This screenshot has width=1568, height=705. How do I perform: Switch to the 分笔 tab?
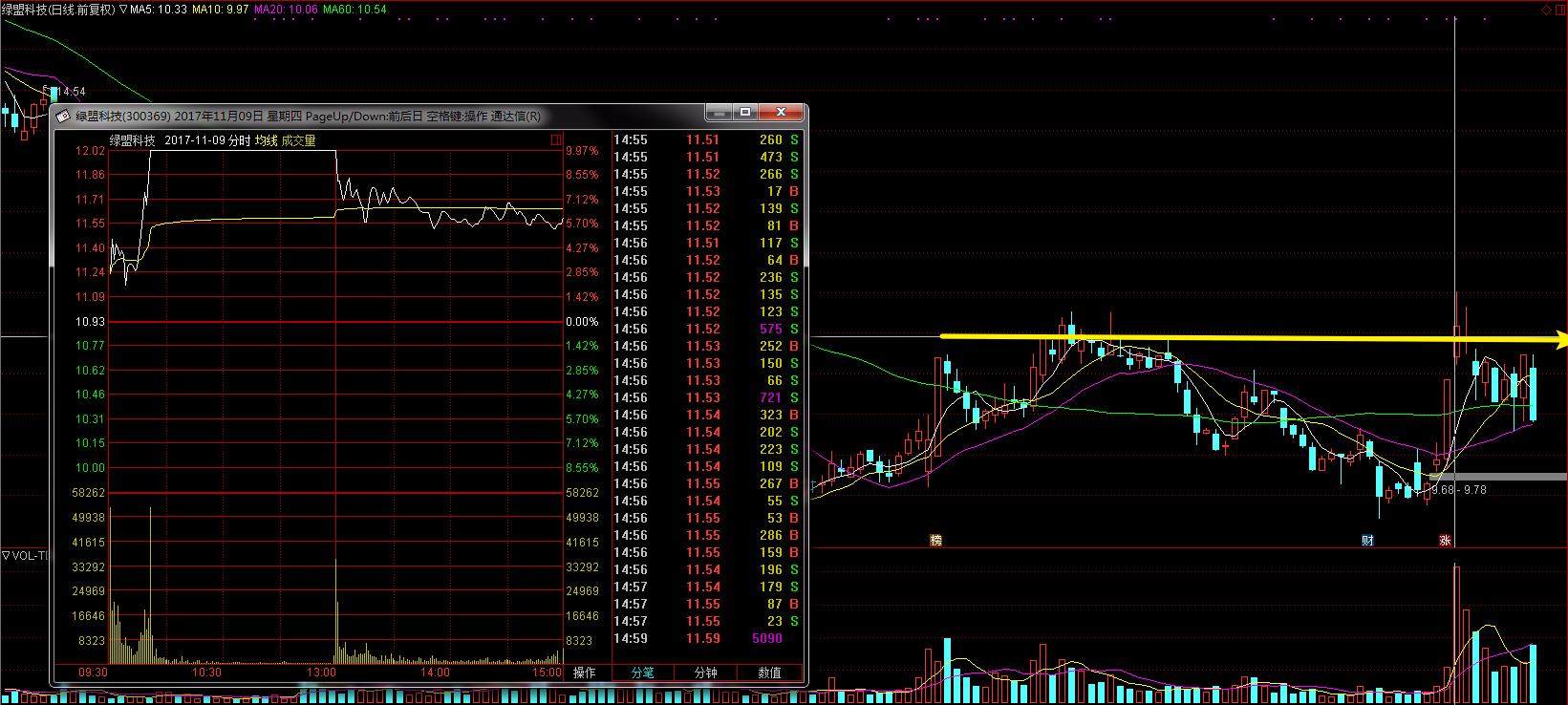pos(642,673)
